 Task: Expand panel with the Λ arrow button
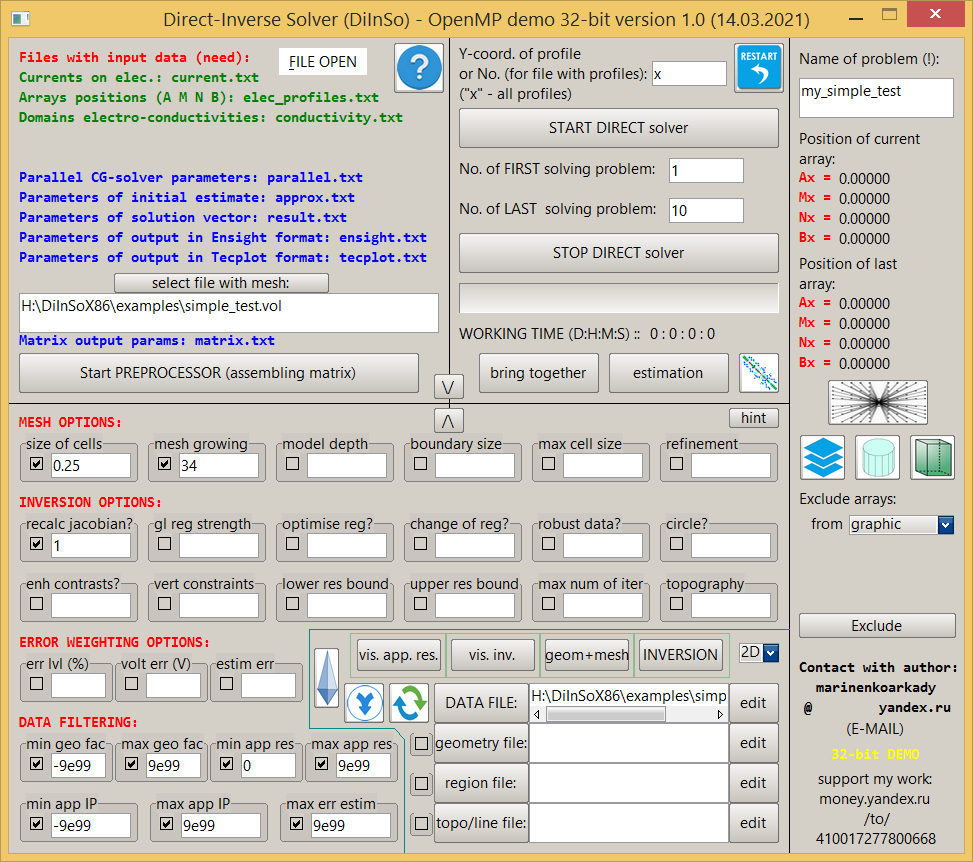[448, 421]
